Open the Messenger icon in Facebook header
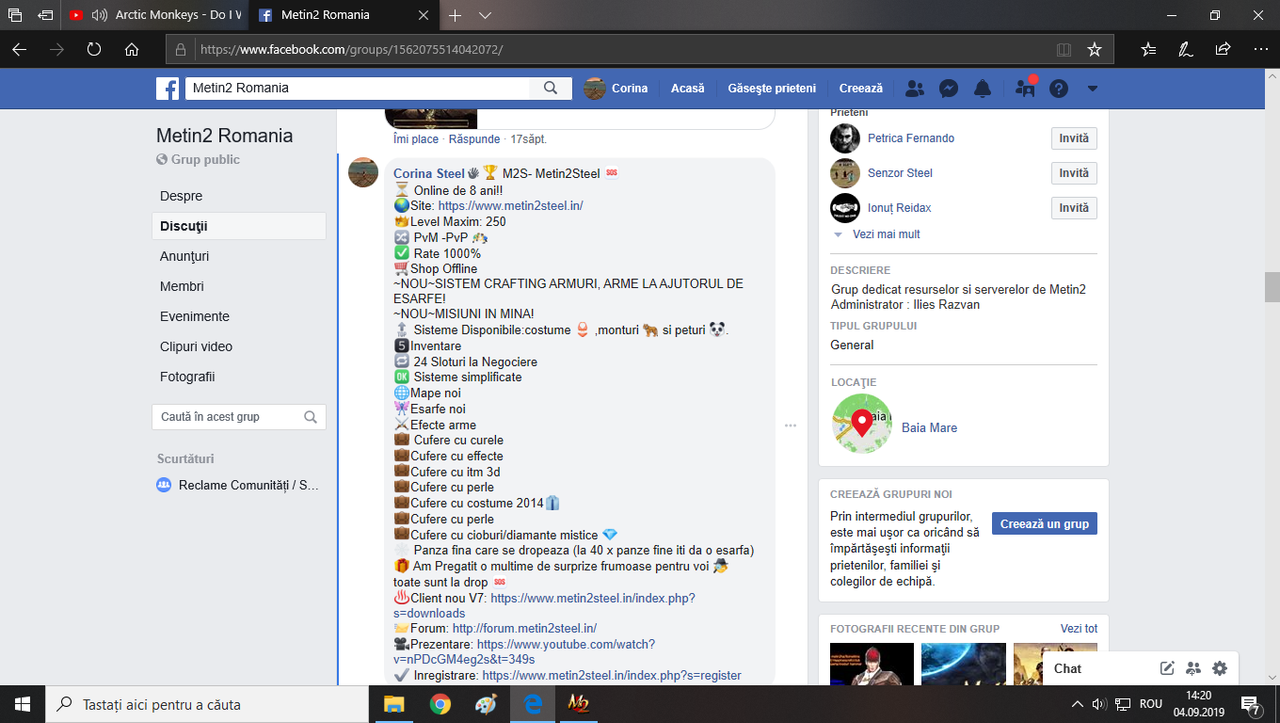Viewport: 1280px width, 723px height. tap(949, 88)
